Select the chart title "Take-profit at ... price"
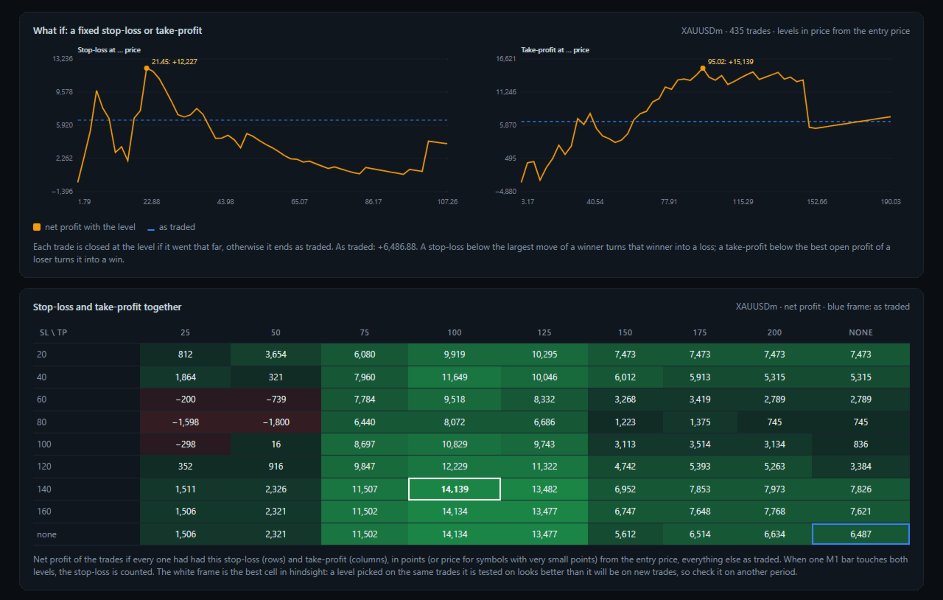This screenshot has width=943, height=600. pyautogui.click(x=555, y=50)
